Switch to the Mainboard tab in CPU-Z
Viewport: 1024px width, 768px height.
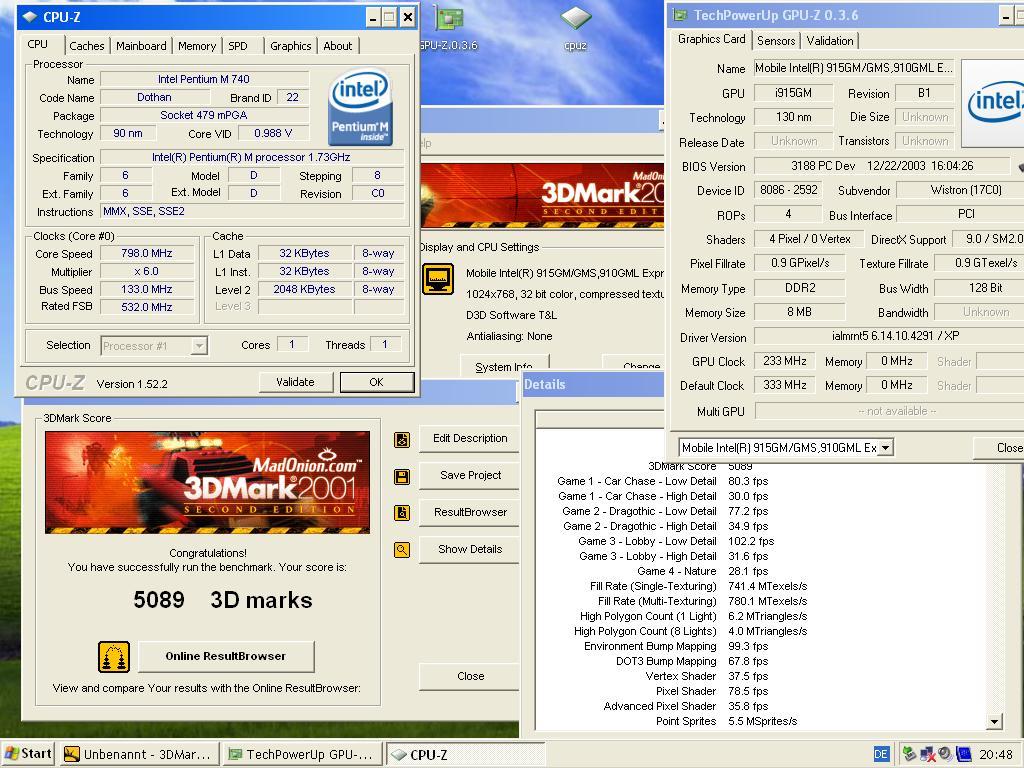141,46
